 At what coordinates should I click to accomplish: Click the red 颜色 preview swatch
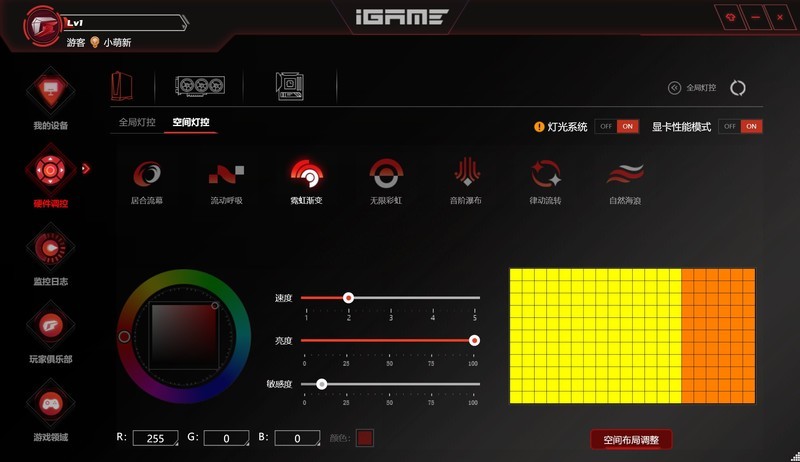click(x=365, y=438)
